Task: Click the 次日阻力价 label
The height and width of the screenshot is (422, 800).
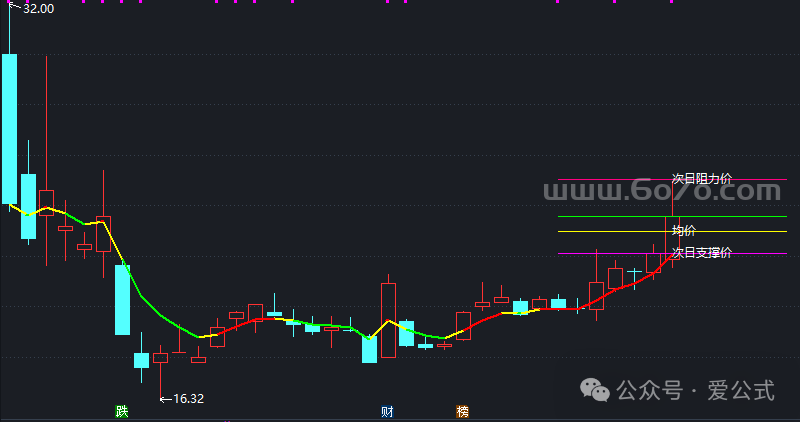Action: pyautogui.click(x=701, y=179)
